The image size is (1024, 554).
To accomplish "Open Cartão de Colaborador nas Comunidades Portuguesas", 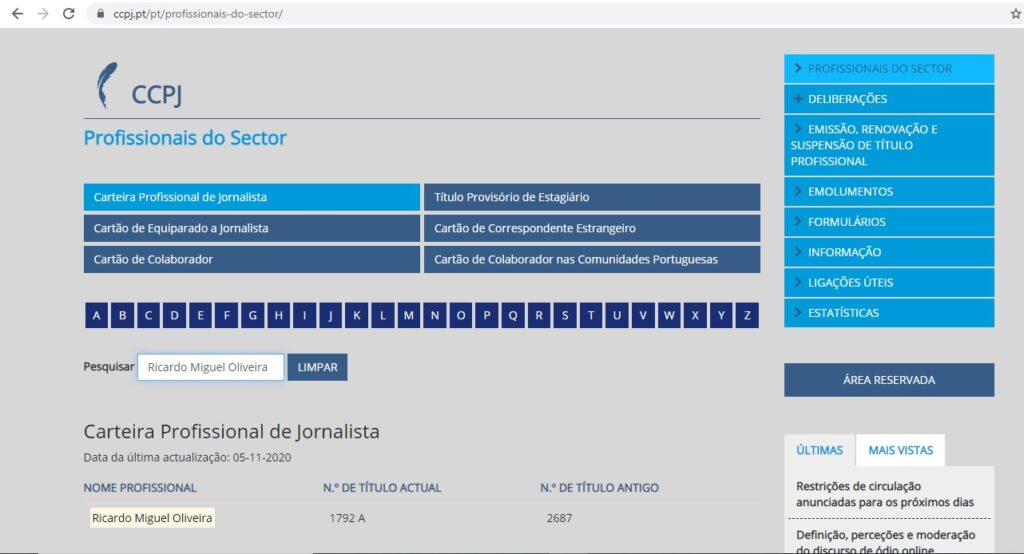I will pyautogui.click(x=592, y=259).
